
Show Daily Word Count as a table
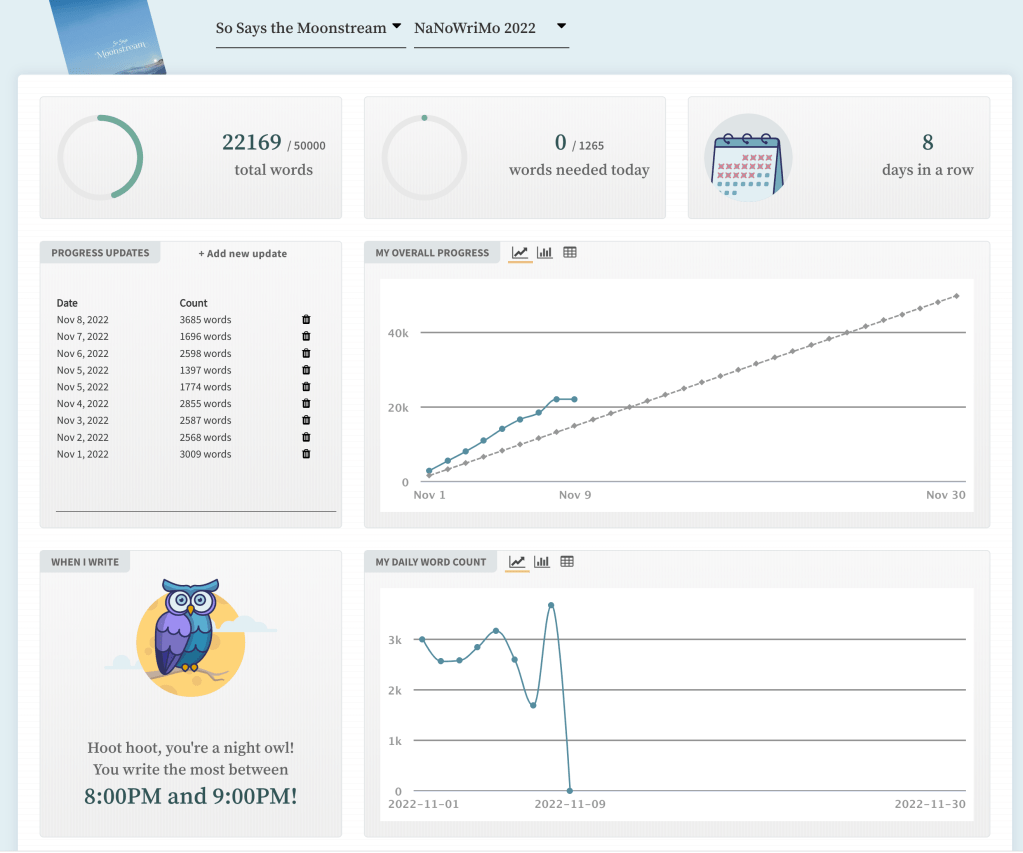(567, 562)
